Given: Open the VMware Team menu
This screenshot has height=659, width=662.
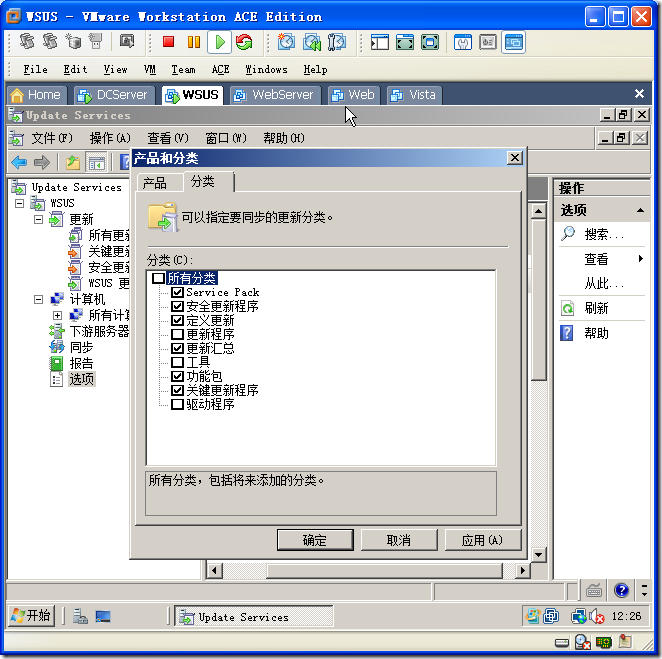Looking at the screenshot, I should pyautogui.click(x=183, y=69).
